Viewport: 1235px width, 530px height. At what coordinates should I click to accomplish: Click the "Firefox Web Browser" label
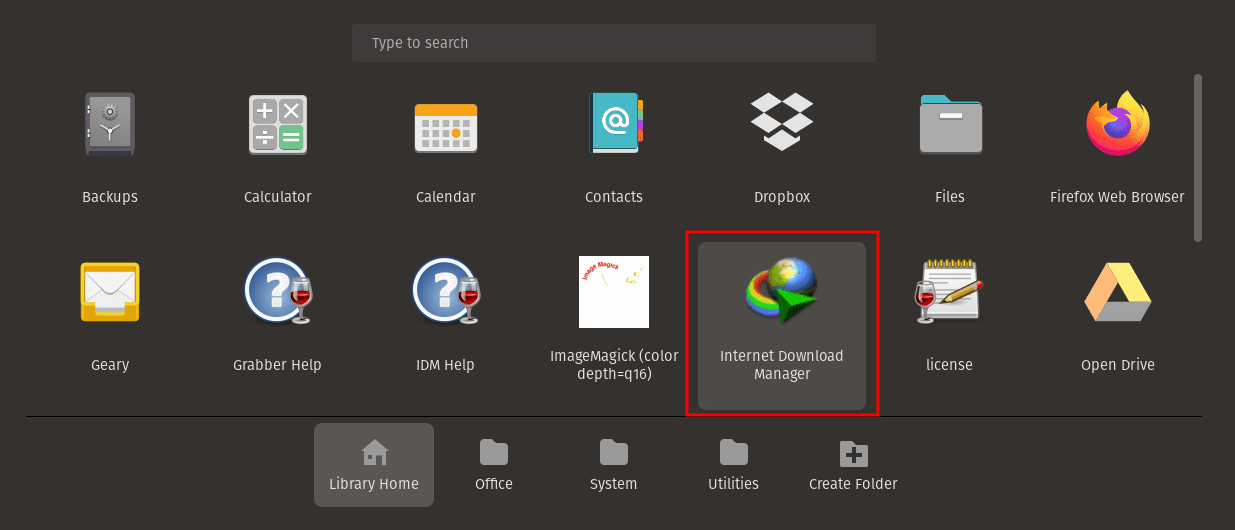pyautogui.click(x=1117, y=197)
